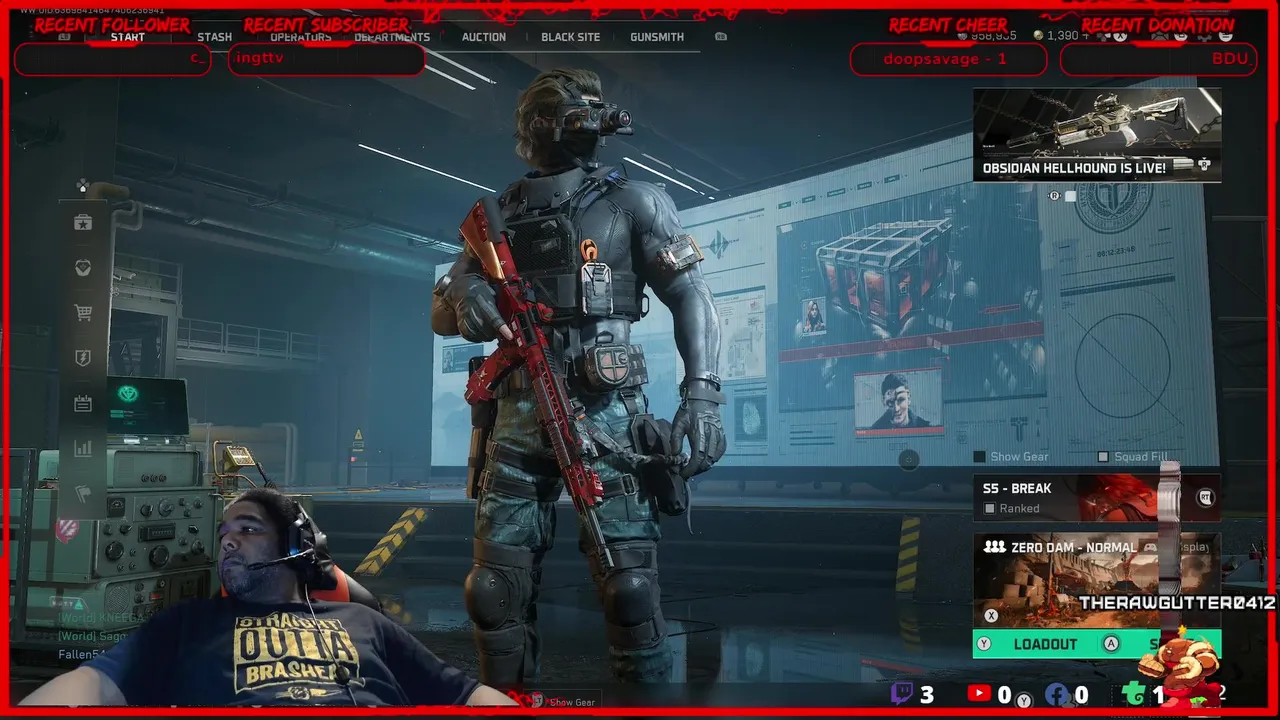Click the Twitch viewer count icon
The image size is (1280, 720).
pyautogui.click(x=903, y=694)
